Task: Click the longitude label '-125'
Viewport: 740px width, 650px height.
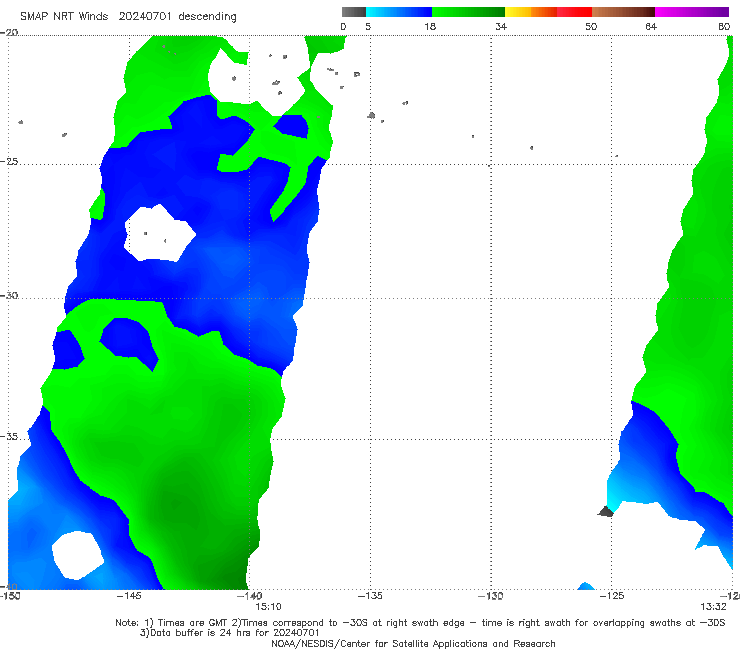Action: pyautogui.click(x=612, y=596)
